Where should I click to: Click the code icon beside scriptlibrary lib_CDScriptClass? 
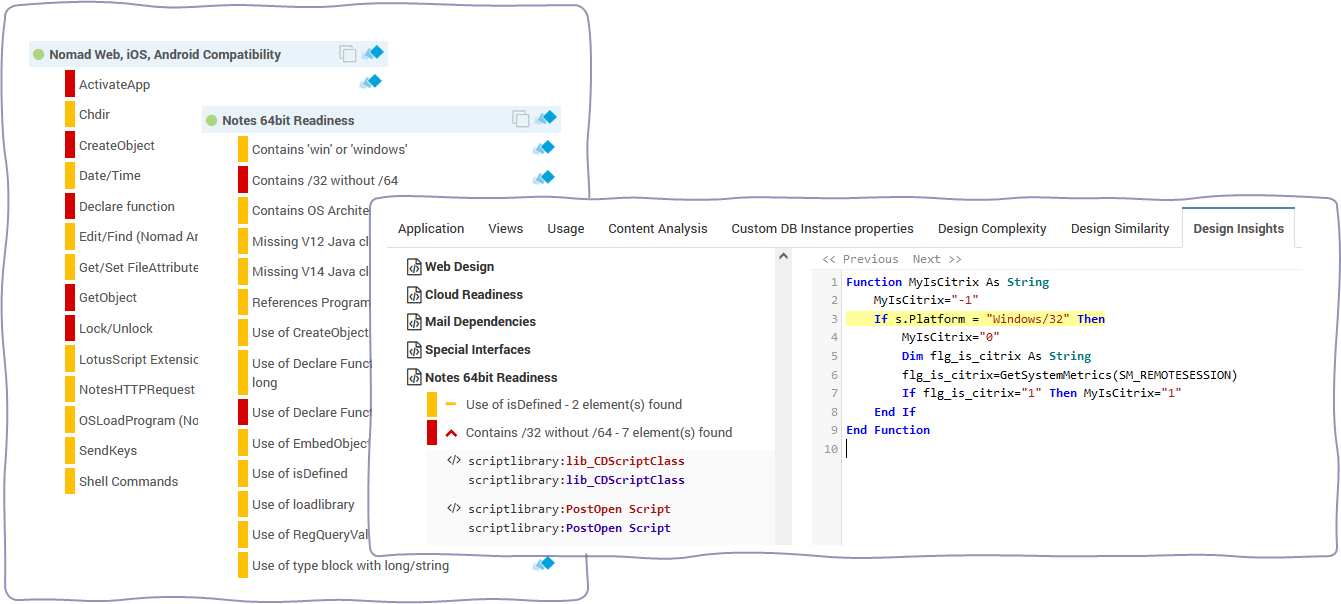[x=454, y=461]
